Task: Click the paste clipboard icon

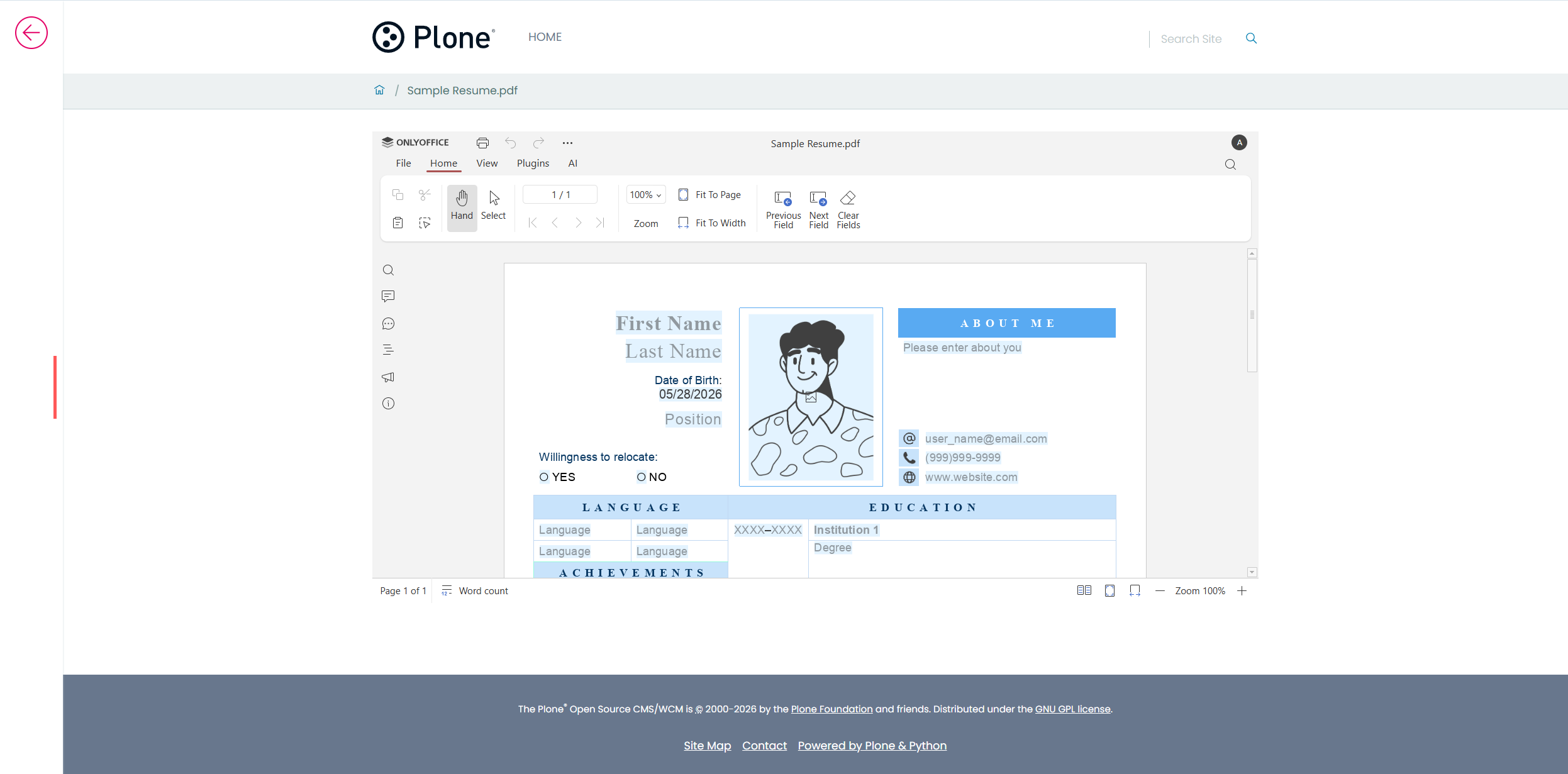Action: pos(398,223)
